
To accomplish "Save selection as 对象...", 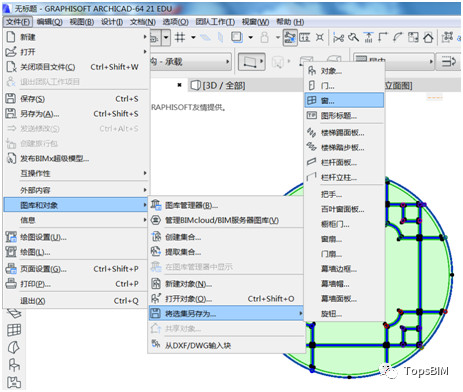I will click(344, 71).
